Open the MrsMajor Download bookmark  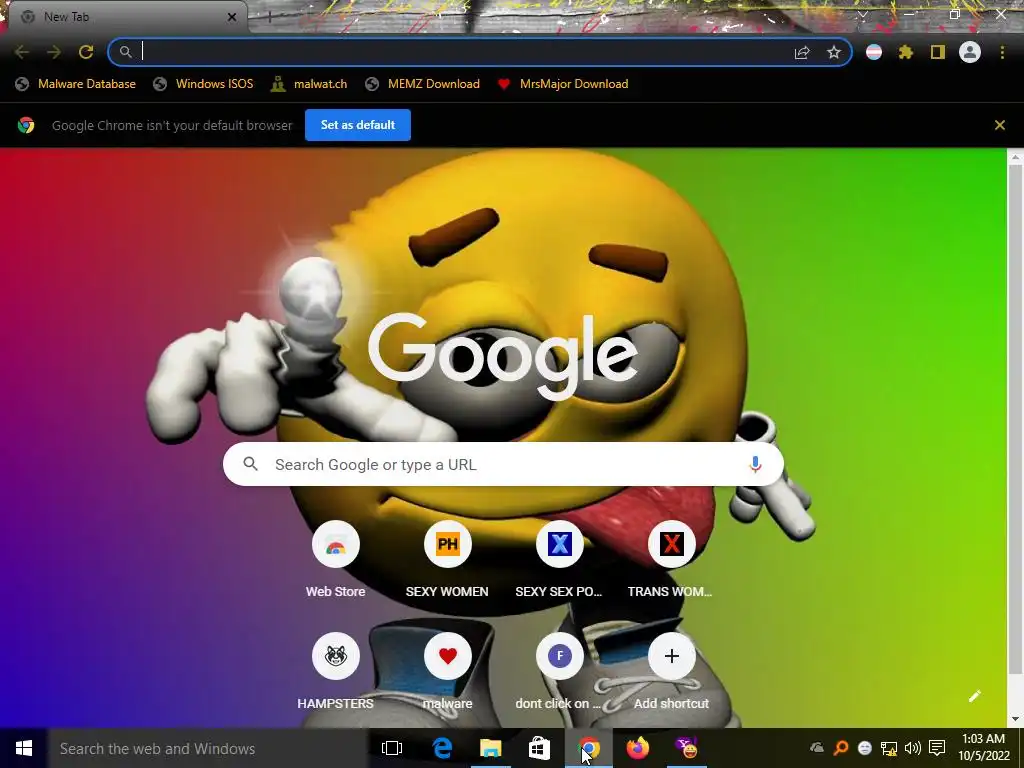click(562, 84)
